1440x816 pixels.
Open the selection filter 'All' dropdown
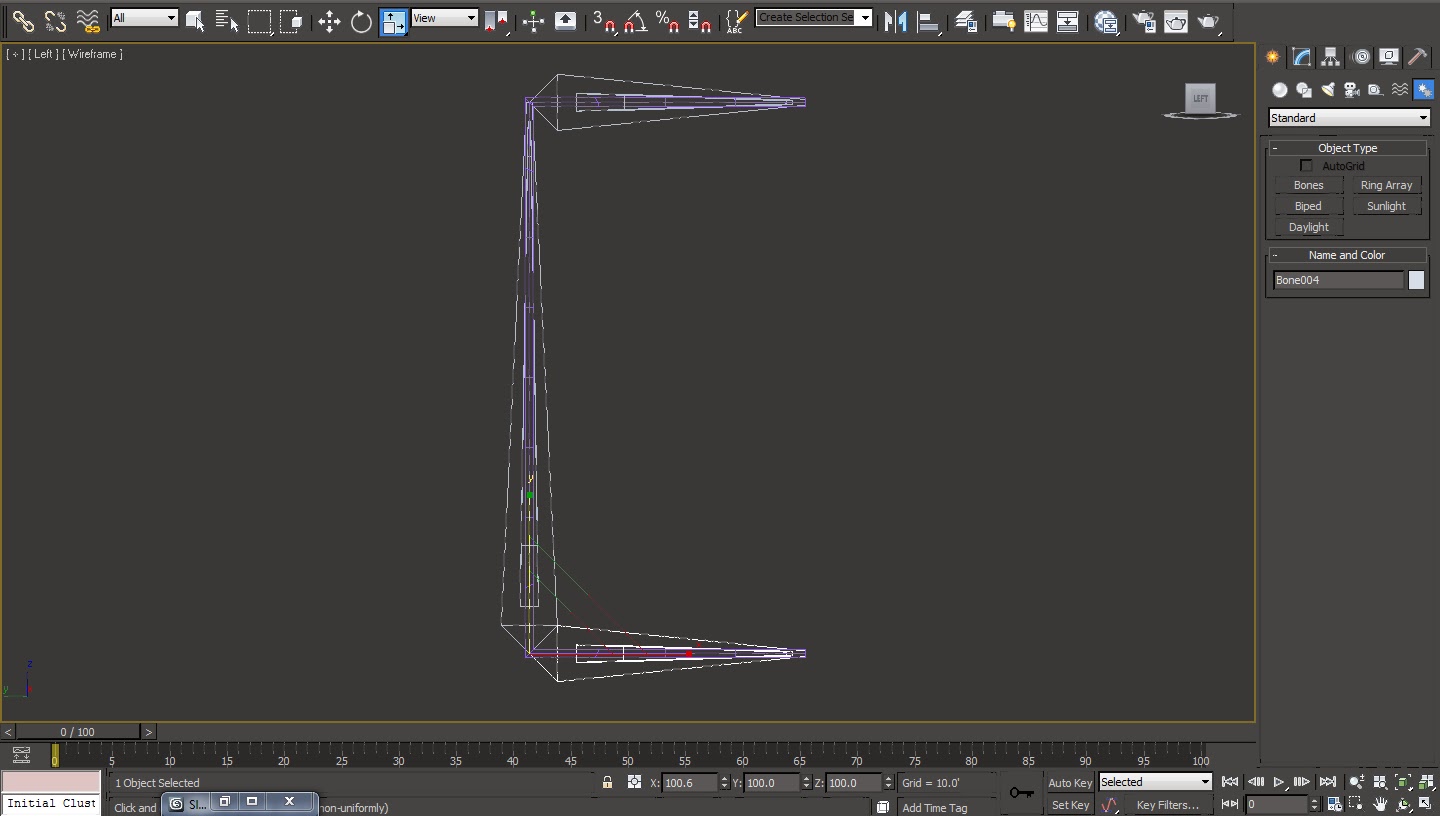click(144, 18)
